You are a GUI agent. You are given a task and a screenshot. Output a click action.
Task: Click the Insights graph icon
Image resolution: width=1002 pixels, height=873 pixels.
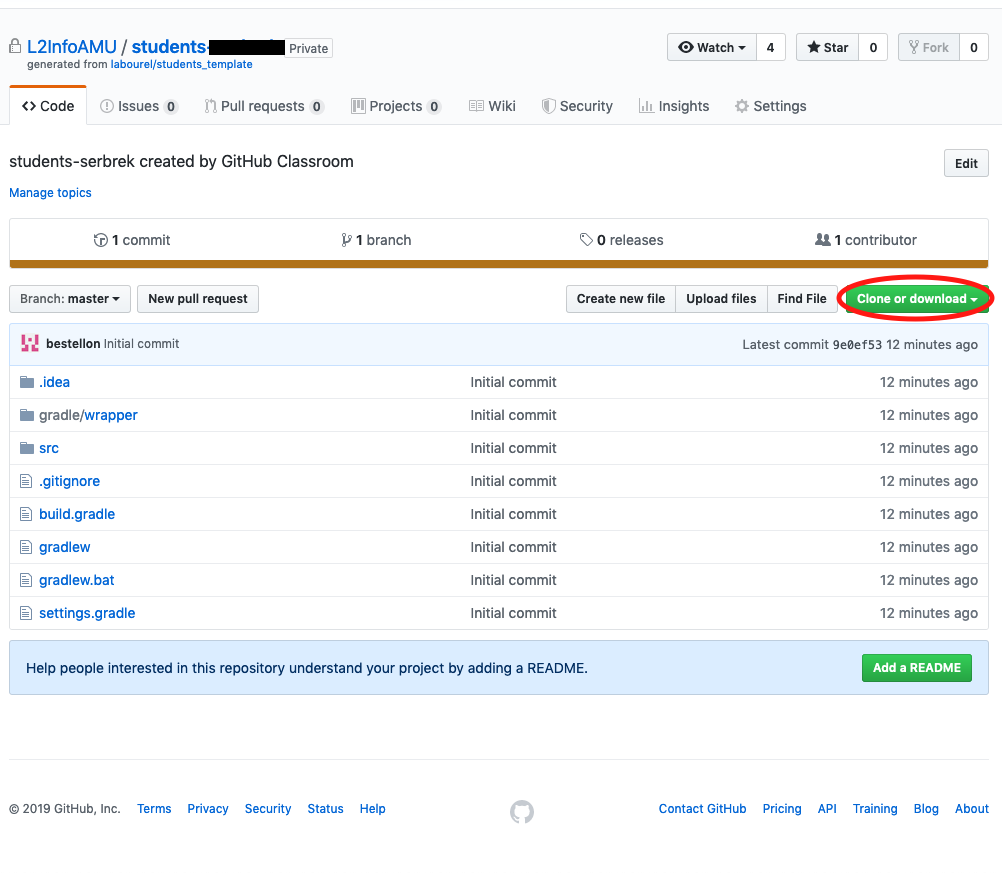coord(646,106)
